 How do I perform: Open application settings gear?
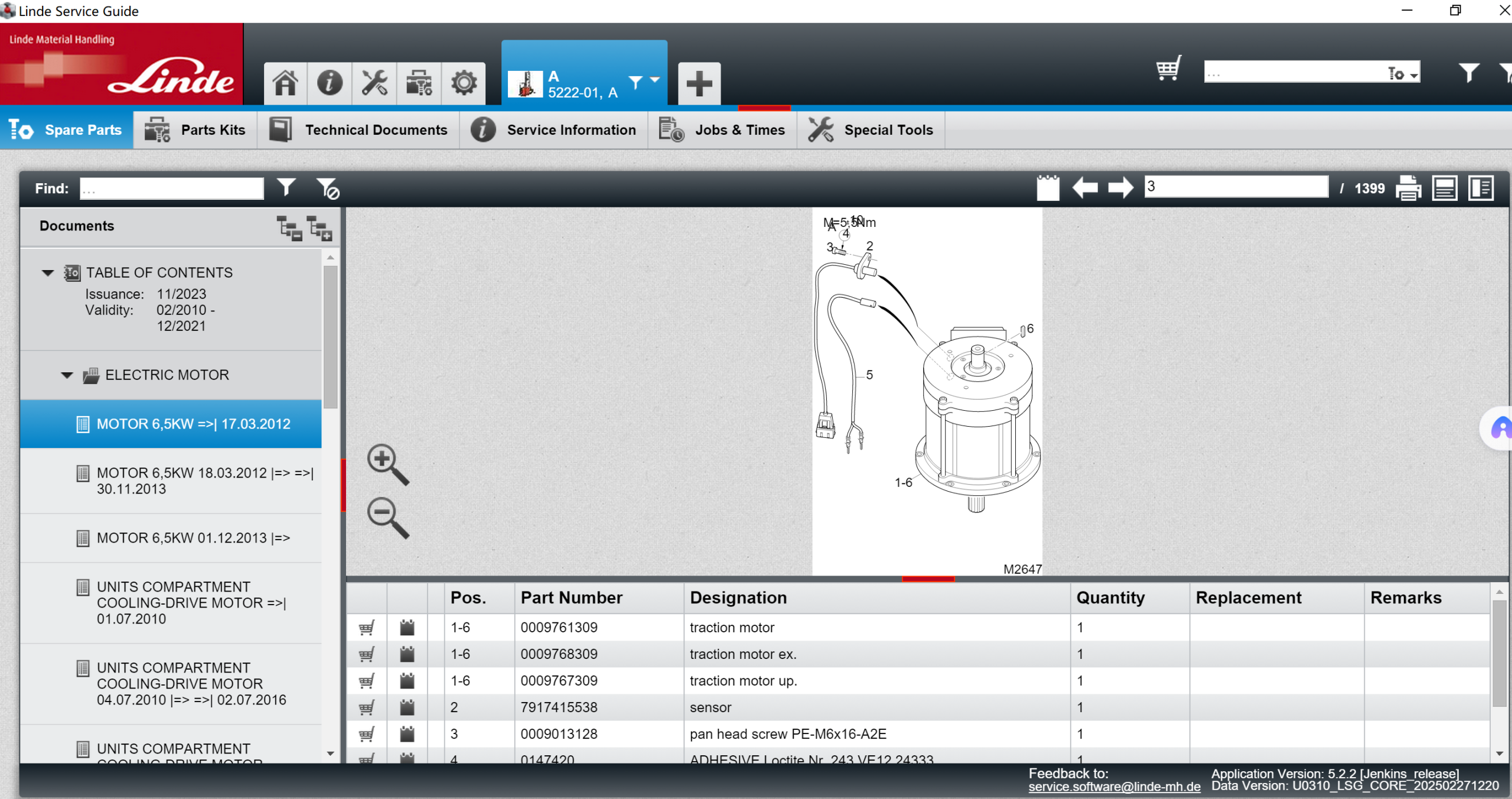464,83
